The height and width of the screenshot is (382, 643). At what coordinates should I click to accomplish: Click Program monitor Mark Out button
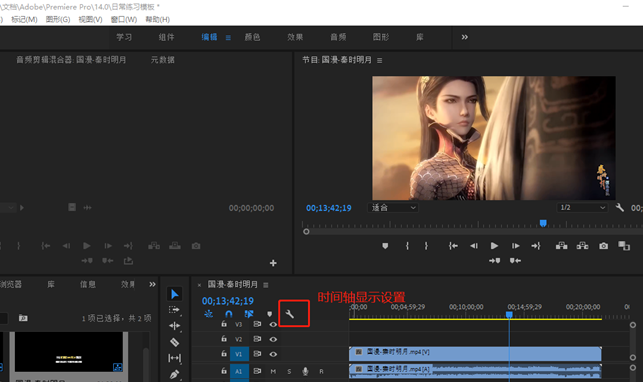(x=426, y=246)
